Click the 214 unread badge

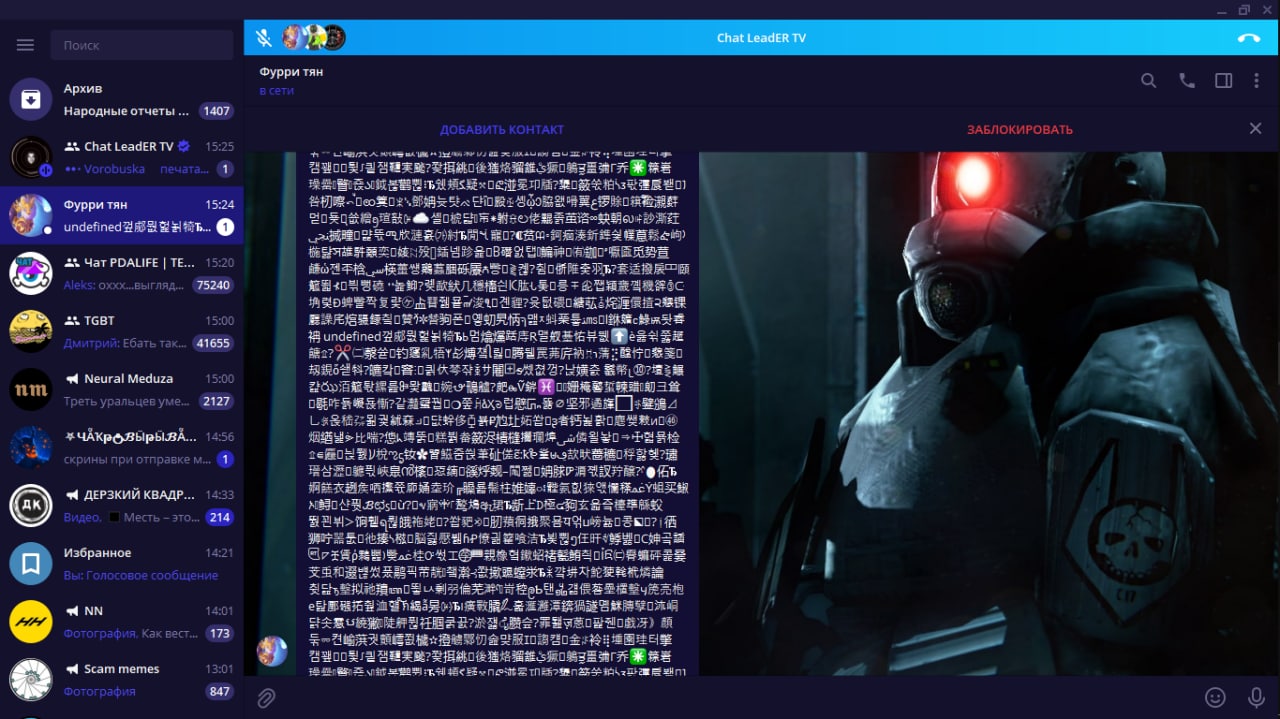219,517
